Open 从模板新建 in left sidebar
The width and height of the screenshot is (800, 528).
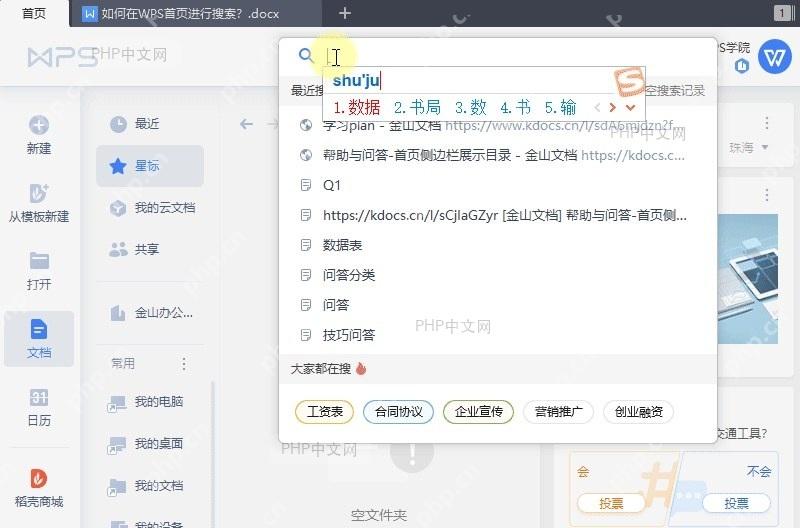39,203
